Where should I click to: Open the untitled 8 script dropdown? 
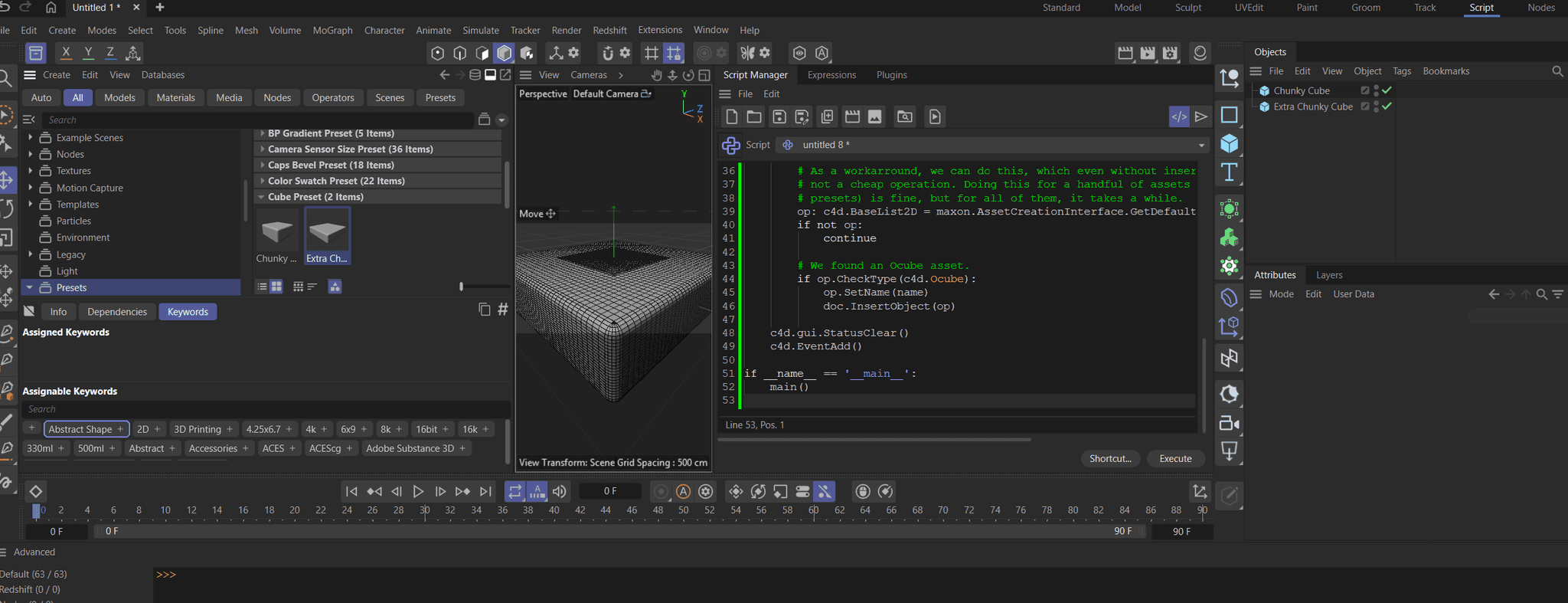pyautogui.click(x=1200, y=145)
